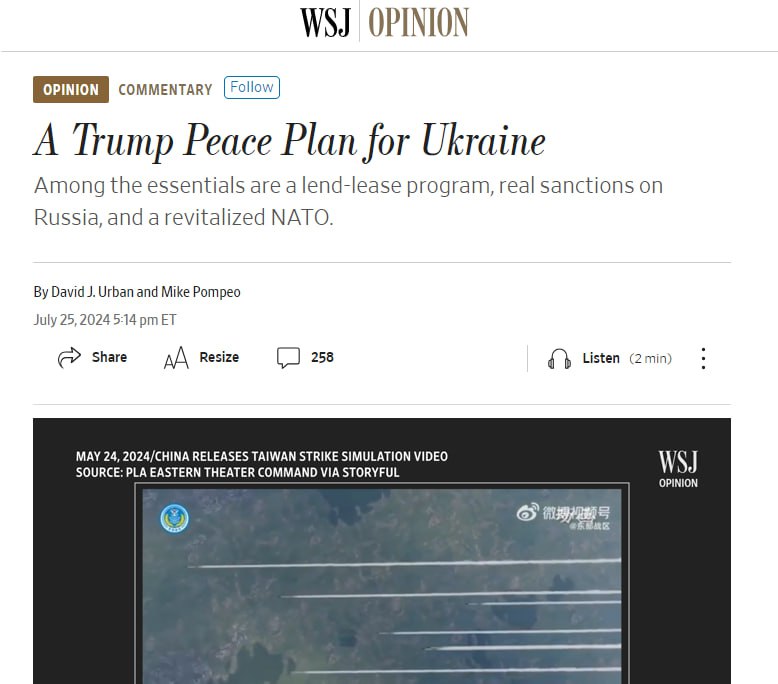Open author Mike Pompeo's page

[201, 292]
